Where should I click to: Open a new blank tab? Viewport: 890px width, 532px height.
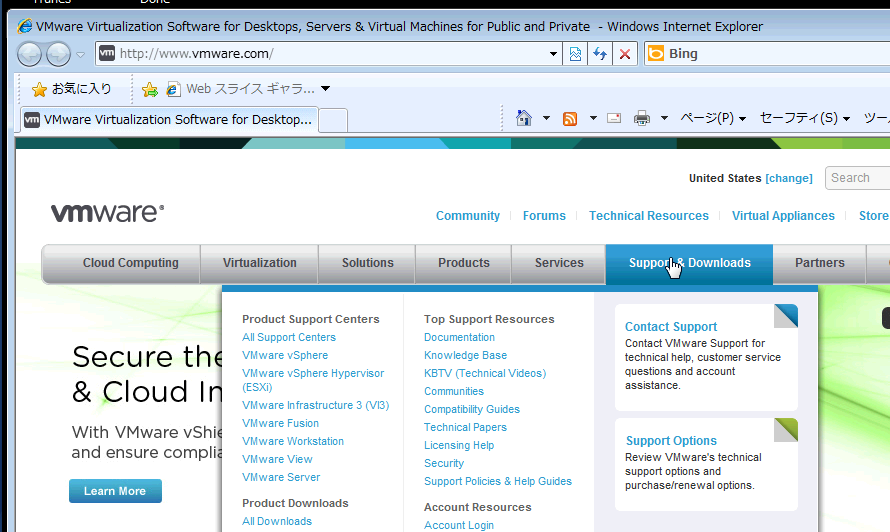pyautogui.click(x=333, y=120)
